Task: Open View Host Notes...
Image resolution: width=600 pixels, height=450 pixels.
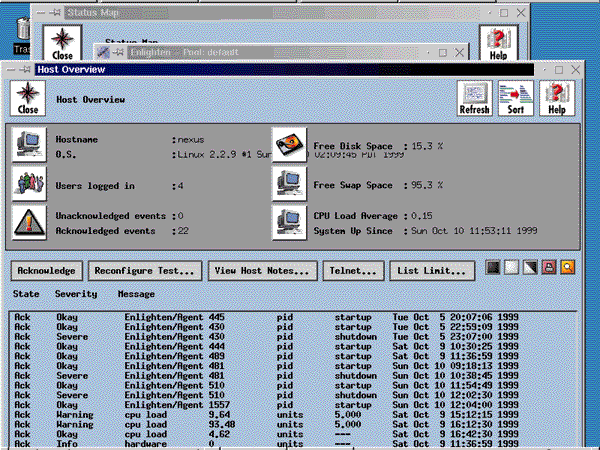Action: coord(262,271)
